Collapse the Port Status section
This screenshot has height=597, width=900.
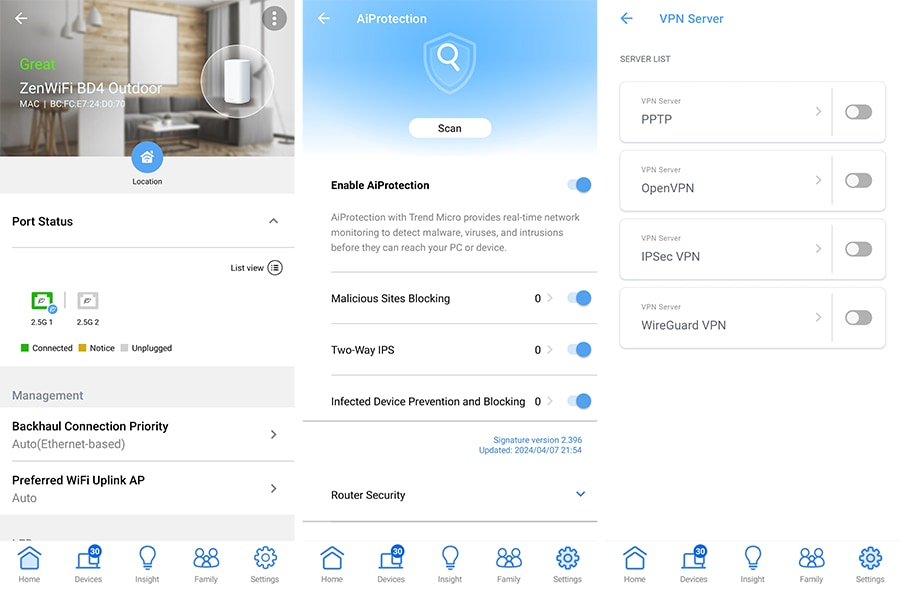273,221
